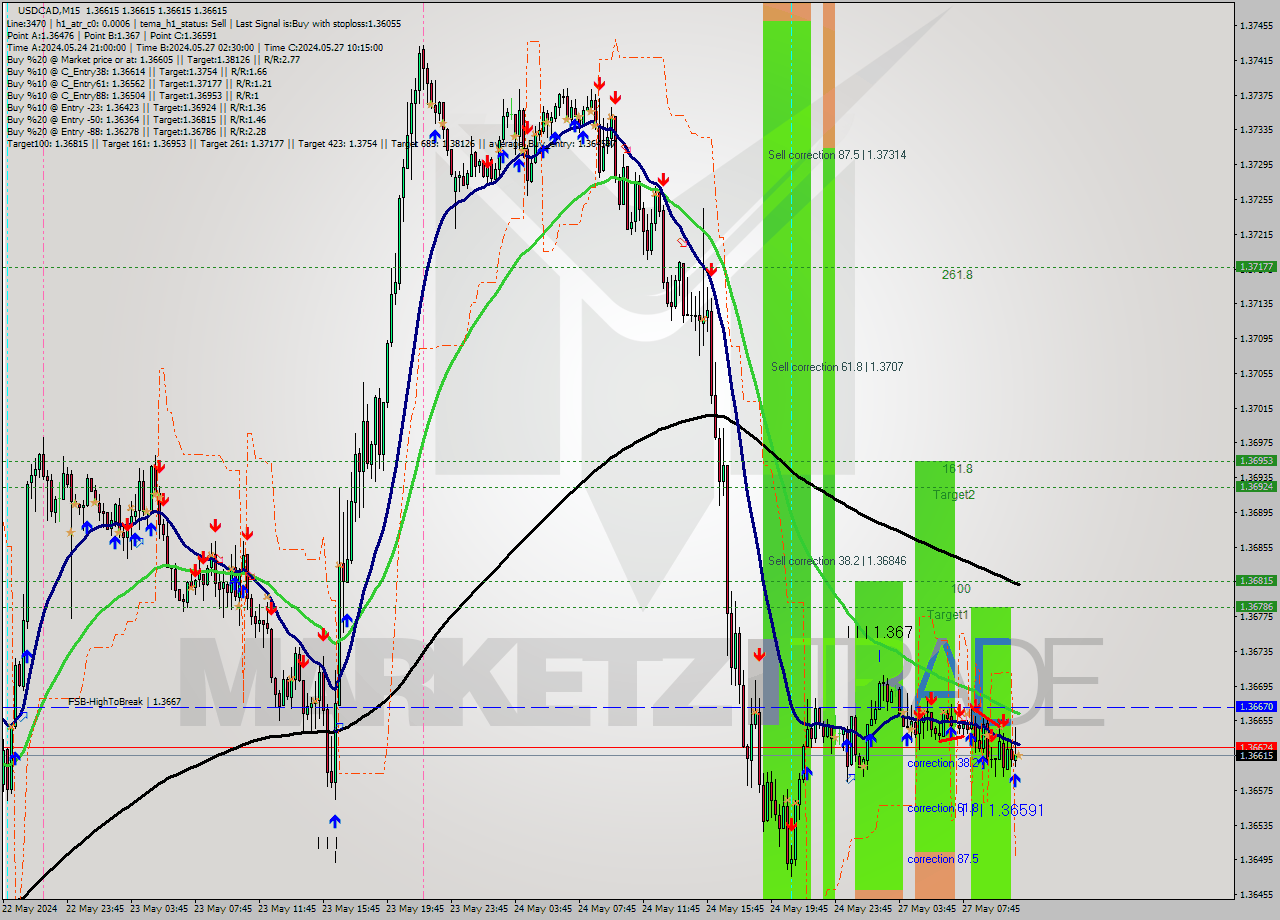Click the 1.36535 price scale label

pyautogui.click(x=1256, y=825)
